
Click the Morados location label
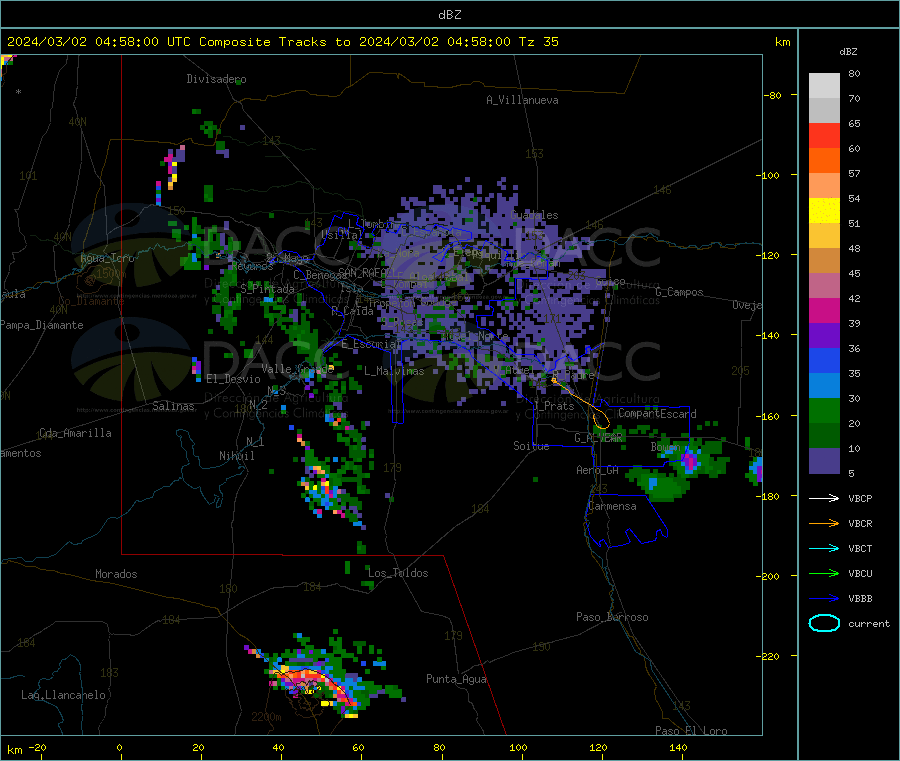click(x=116, y=574)
